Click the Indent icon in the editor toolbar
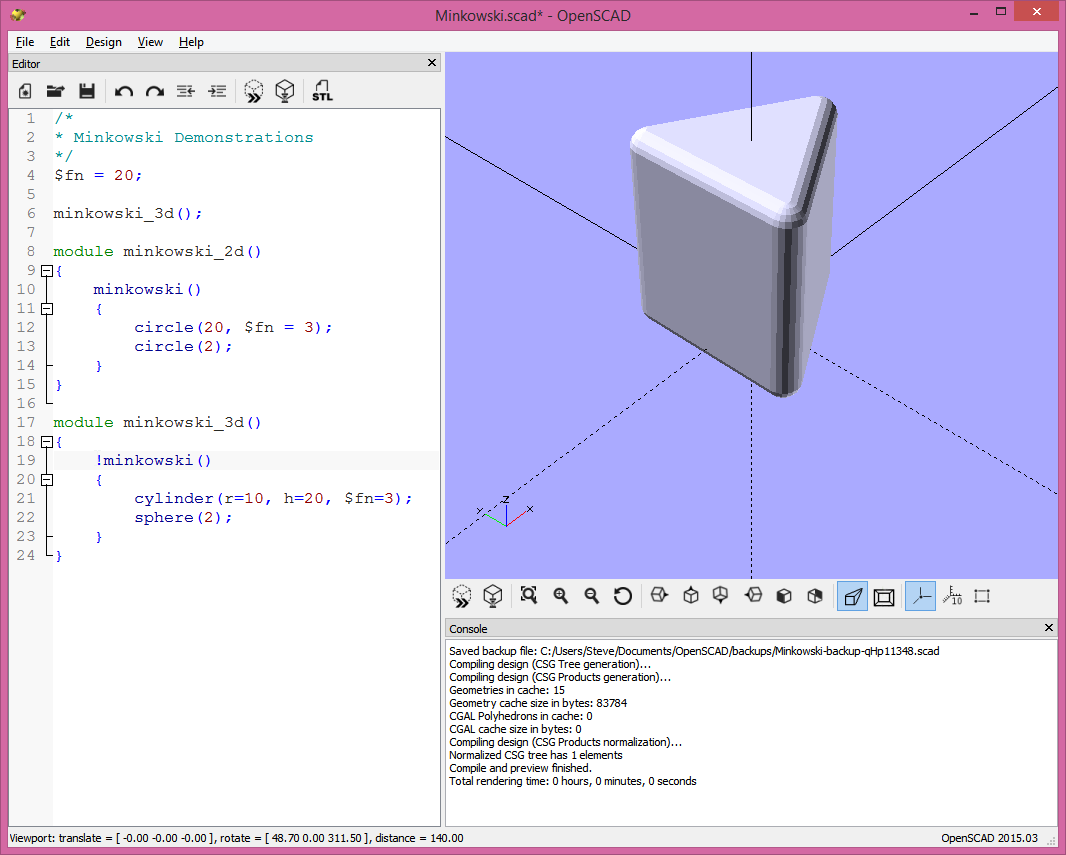Viewport: 1066px width, 855px height. point(217,91)
